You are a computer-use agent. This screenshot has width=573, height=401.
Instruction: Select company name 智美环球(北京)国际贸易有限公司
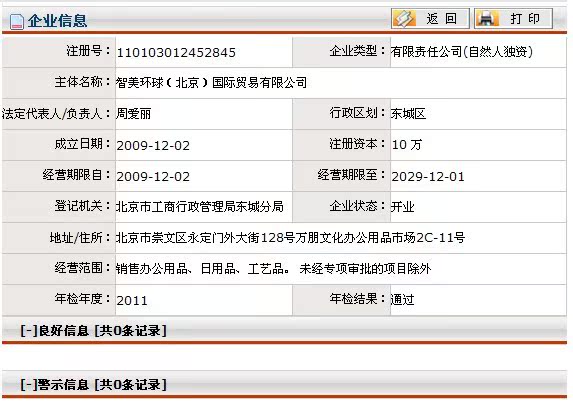[211, 83]
